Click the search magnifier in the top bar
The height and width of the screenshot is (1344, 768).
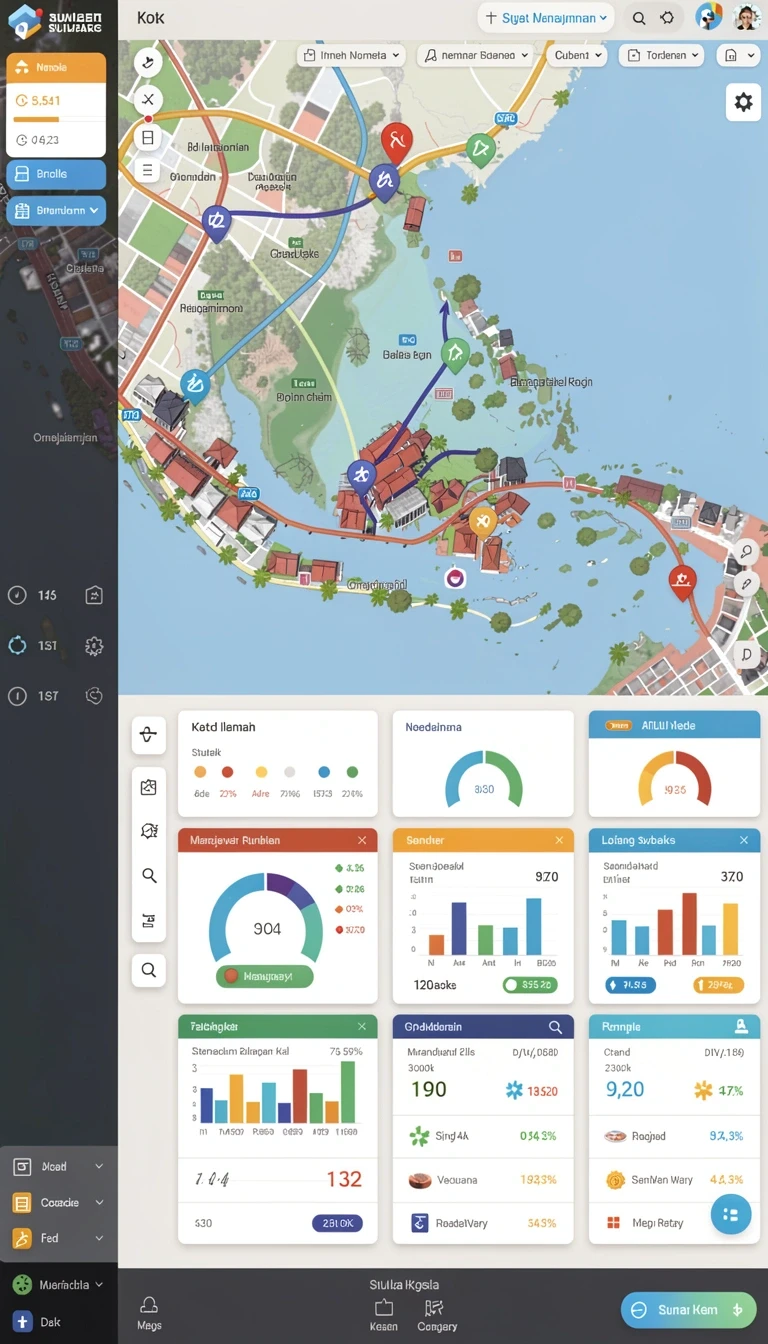click(x=638, y=18)
